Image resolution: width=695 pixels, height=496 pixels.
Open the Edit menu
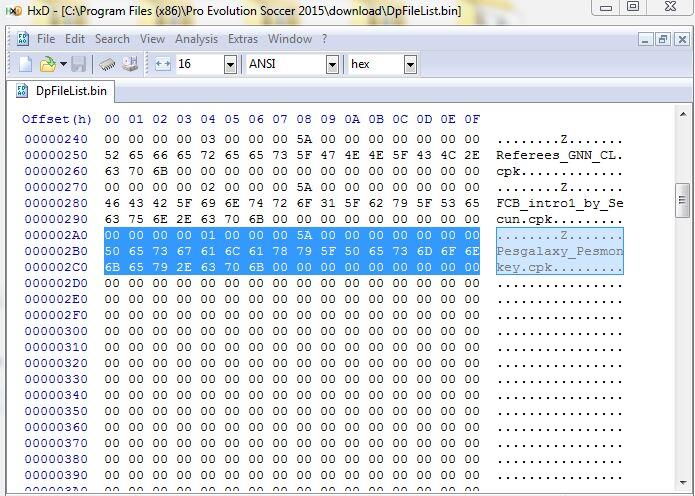(75, 39)
